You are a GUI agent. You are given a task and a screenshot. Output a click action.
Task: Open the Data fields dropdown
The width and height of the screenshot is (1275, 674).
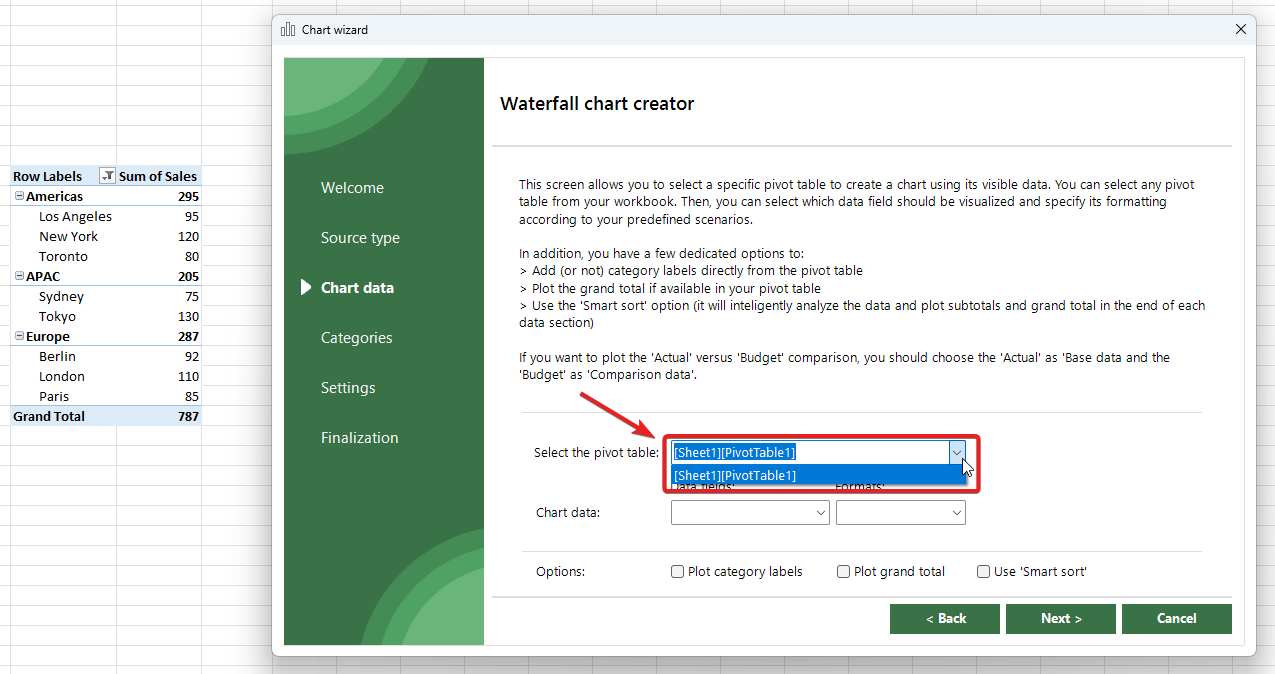pyautogui.click(x=750, y=513)
